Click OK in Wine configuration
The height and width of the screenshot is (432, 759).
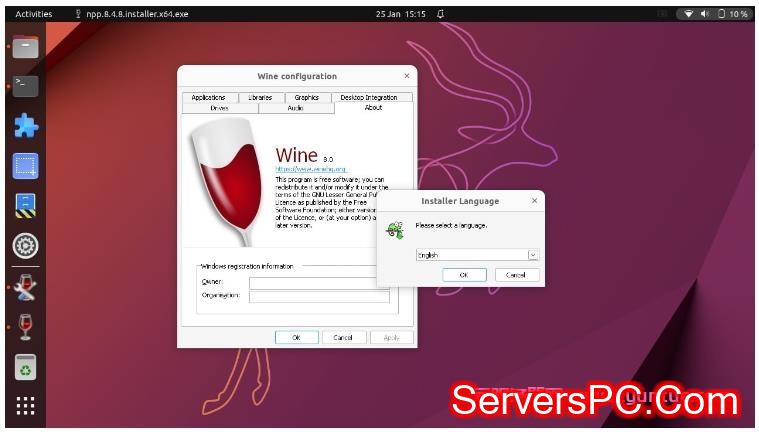(x=297, y=337)
